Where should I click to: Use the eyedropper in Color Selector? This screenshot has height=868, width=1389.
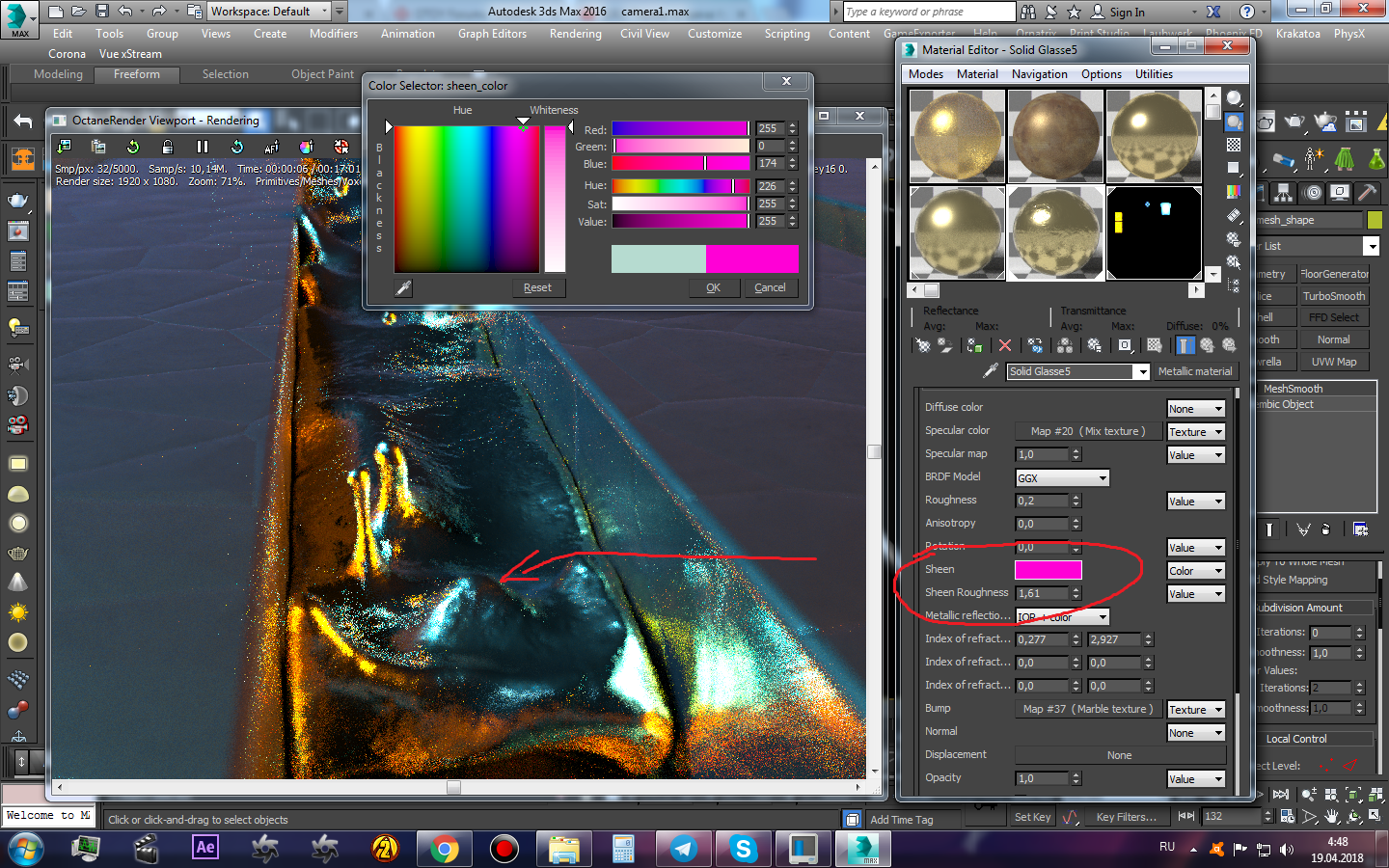click(403, 287)
